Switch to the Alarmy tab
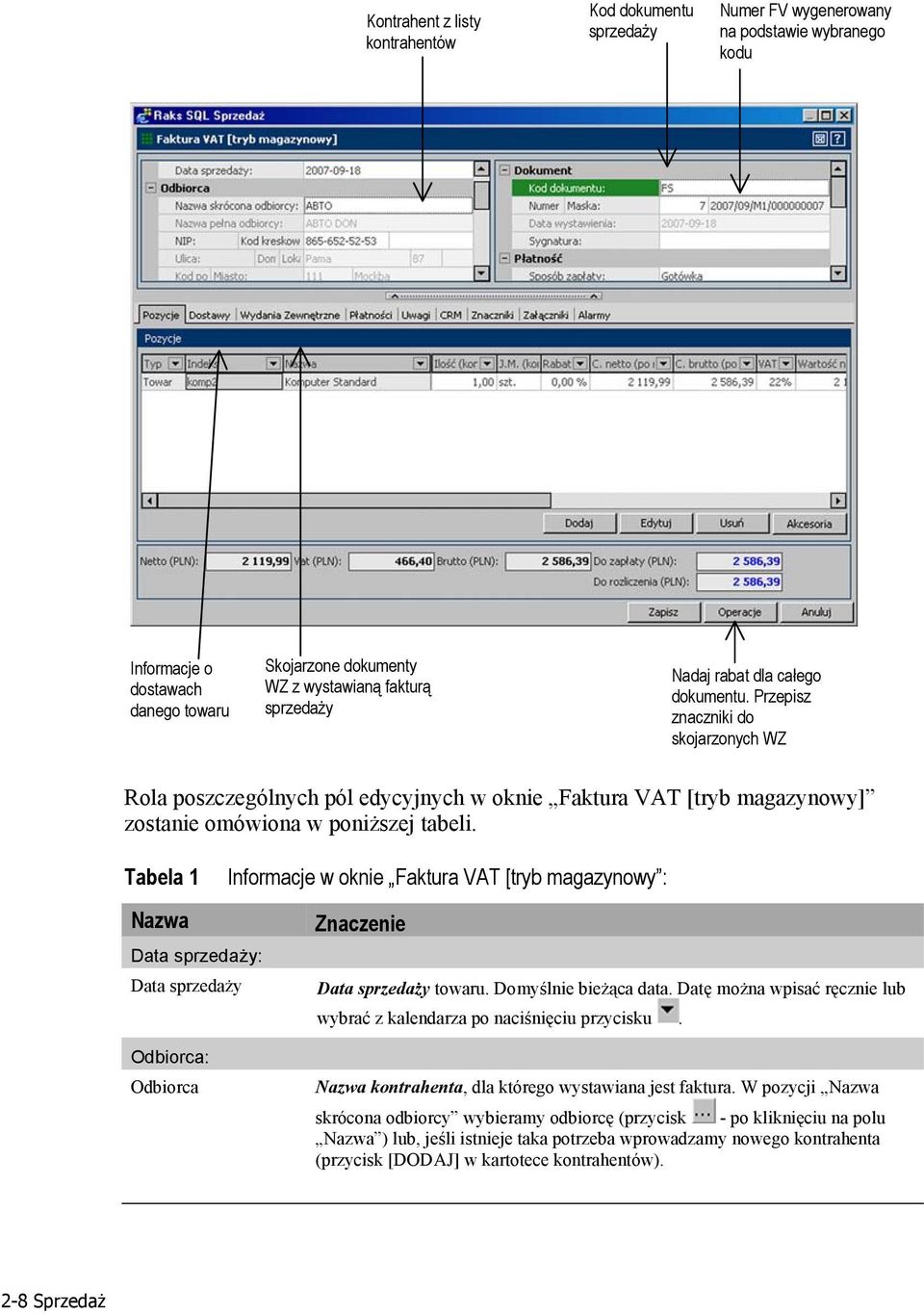Viewport: 924px width, 1314px height. click(x=594, y=315)
